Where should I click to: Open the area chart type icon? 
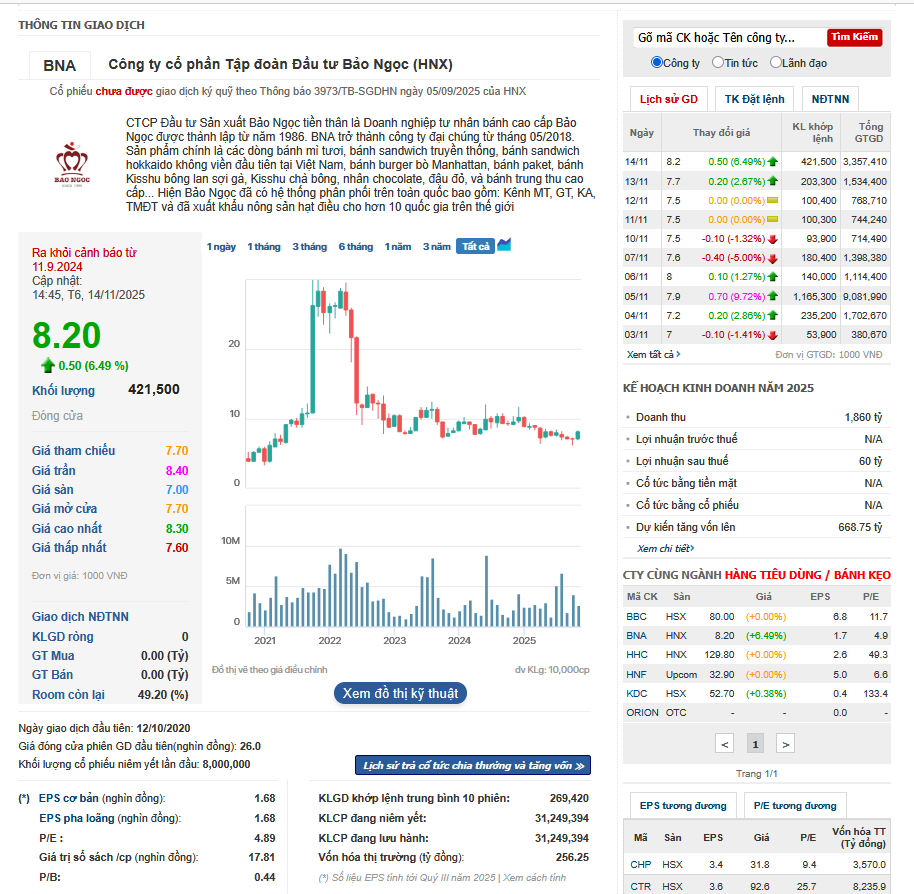(504, 245)
